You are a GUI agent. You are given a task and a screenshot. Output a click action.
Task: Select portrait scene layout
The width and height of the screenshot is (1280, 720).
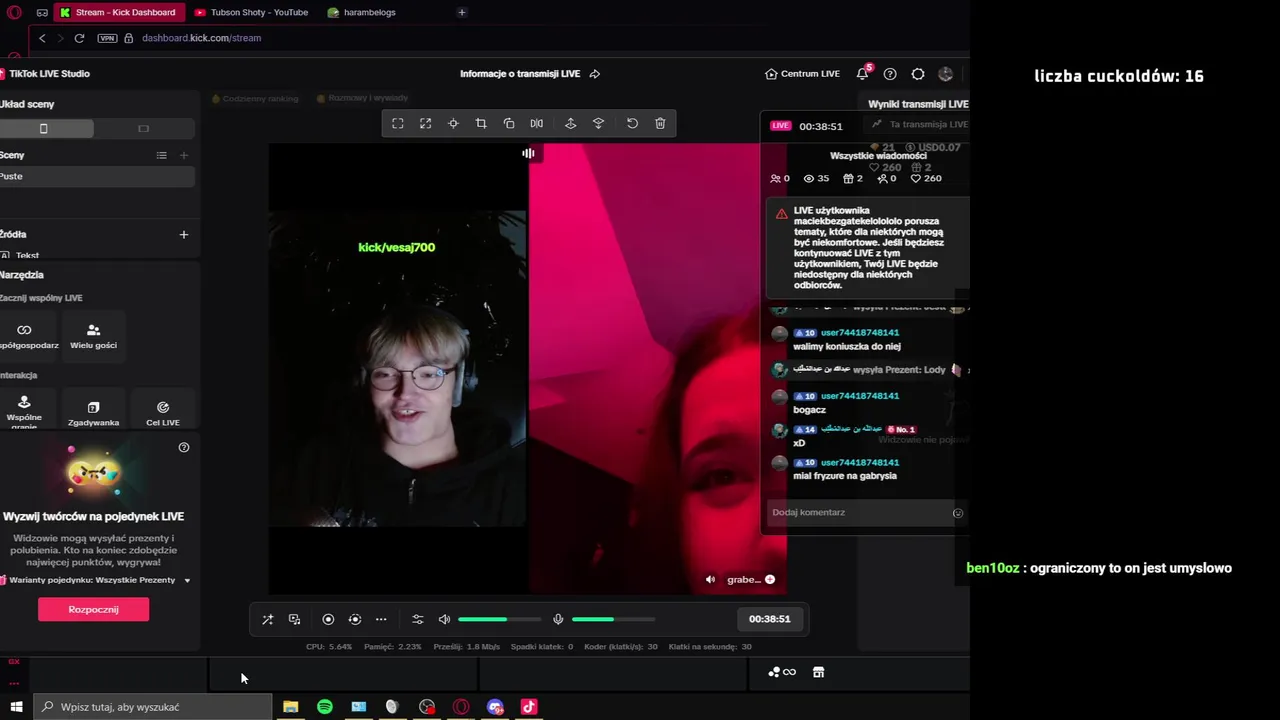coord(43,128)
